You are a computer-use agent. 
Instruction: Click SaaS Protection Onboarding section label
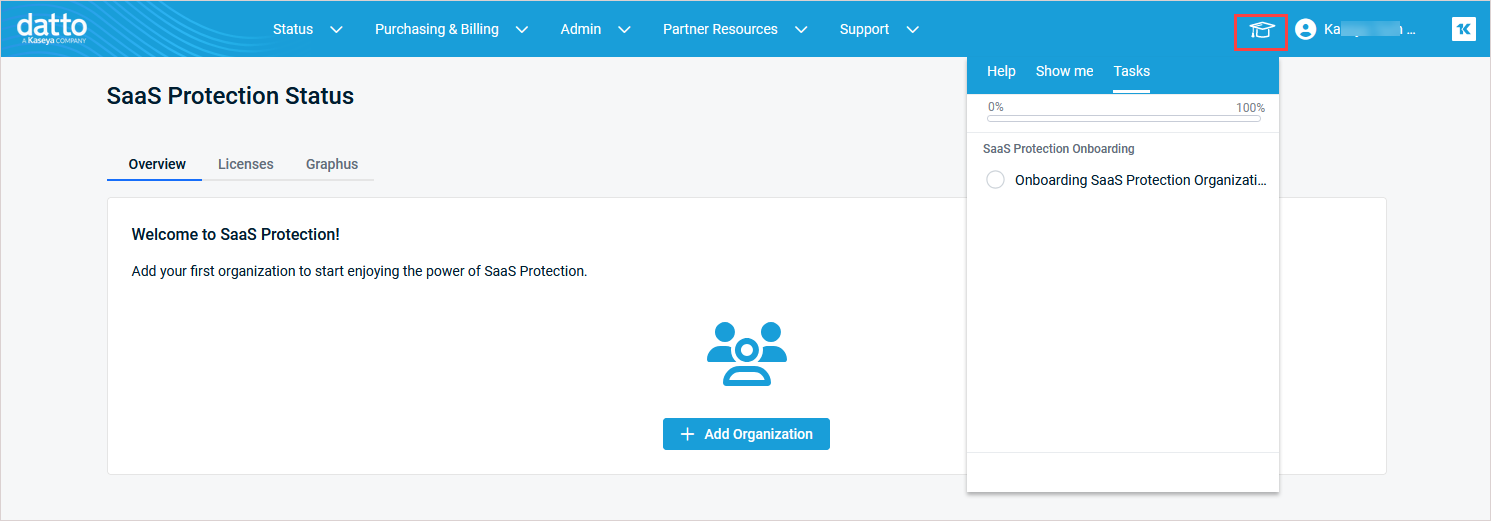coord(1058,148)
